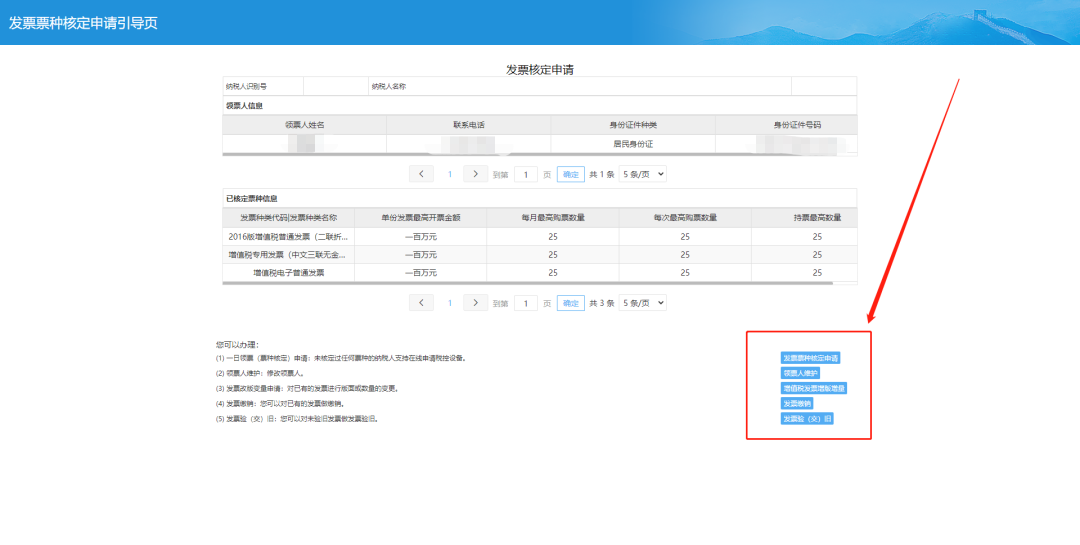Select the 增值税电子普通发票 table row

tap(540, 272)
